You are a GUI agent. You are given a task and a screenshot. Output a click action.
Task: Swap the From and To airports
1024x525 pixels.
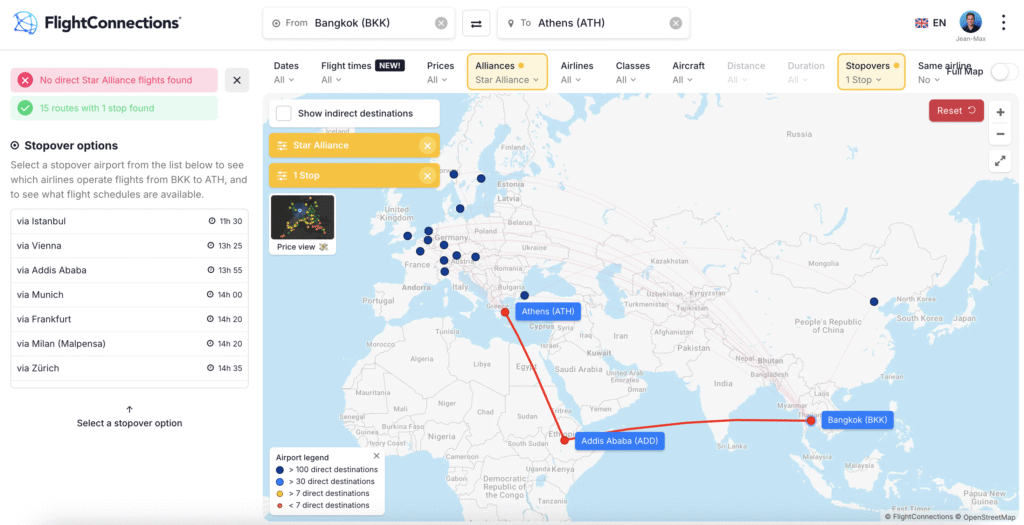pyautogui.click(x=476, y=23)
